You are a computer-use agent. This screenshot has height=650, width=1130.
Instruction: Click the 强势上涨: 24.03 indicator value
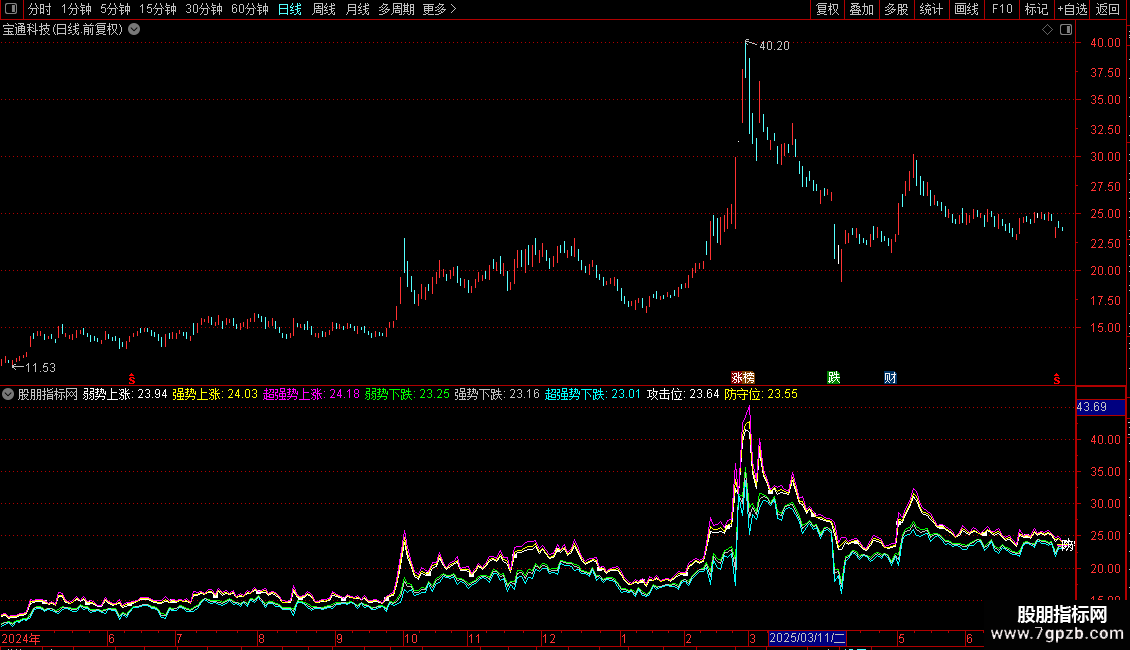pyautogui.click(x=215, y=394)
